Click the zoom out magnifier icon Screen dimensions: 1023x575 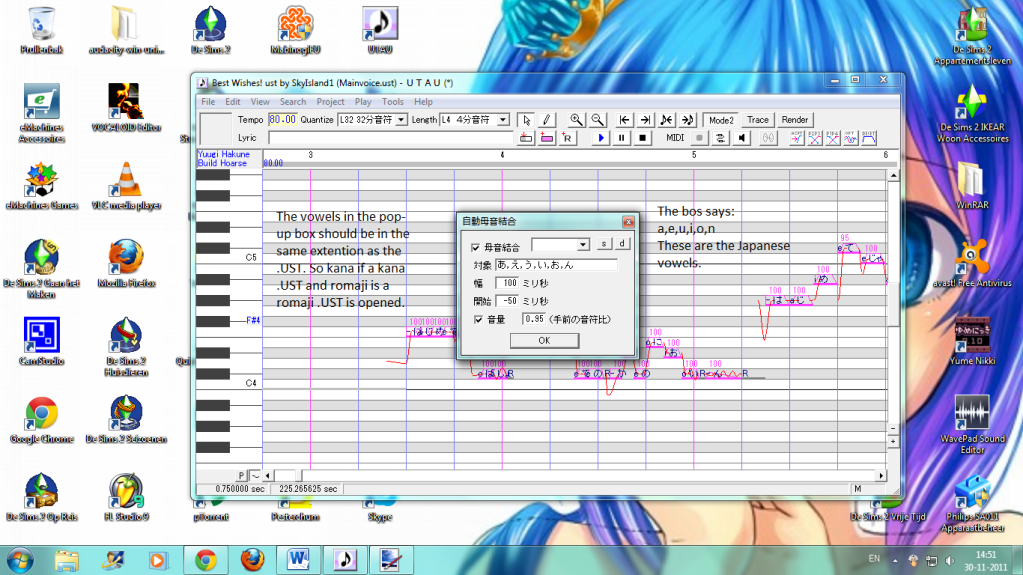tap(597, 120)
